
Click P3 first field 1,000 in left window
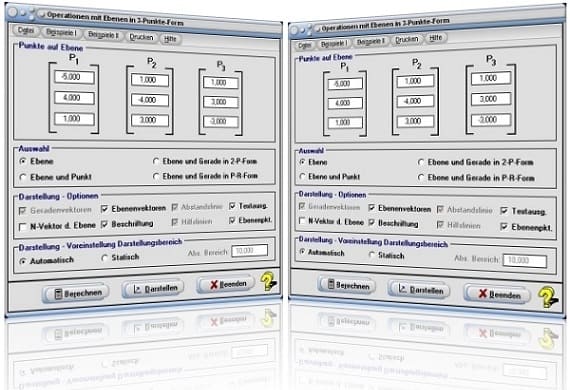[x=221, y=83]
